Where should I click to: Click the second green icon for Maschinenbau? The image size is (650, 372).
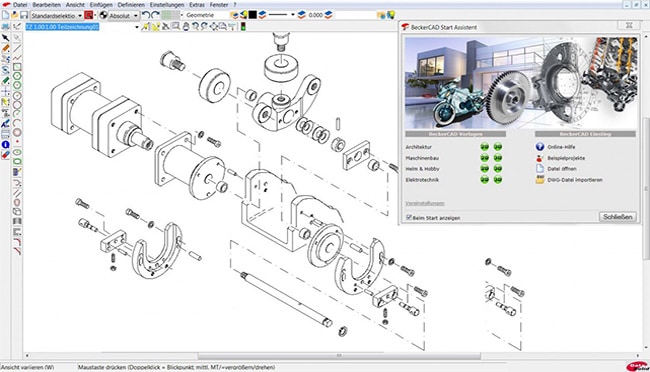click(x=498, y=158)
